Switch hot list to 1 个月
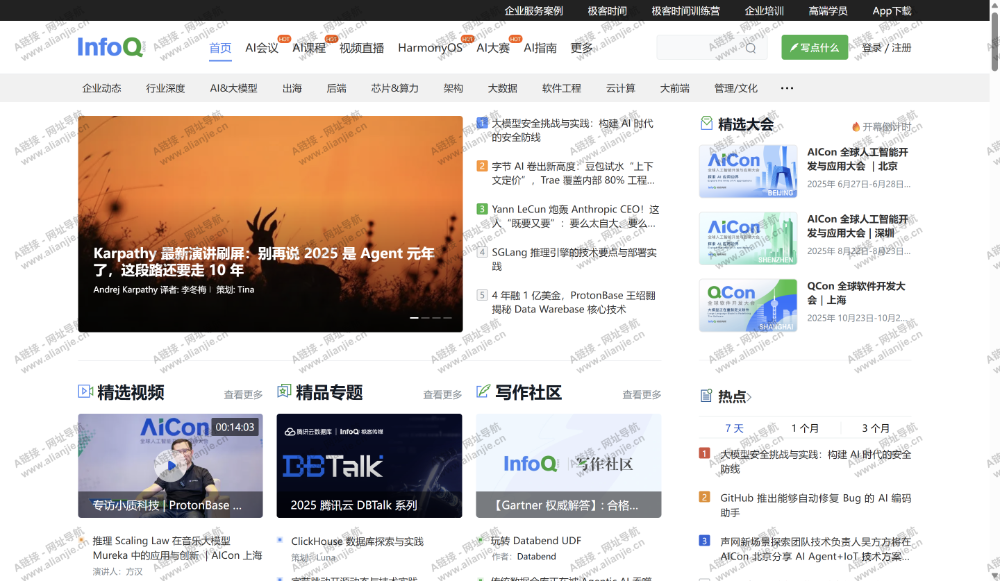This screenshot has width=1000, height=581. (x=805, y=428)
